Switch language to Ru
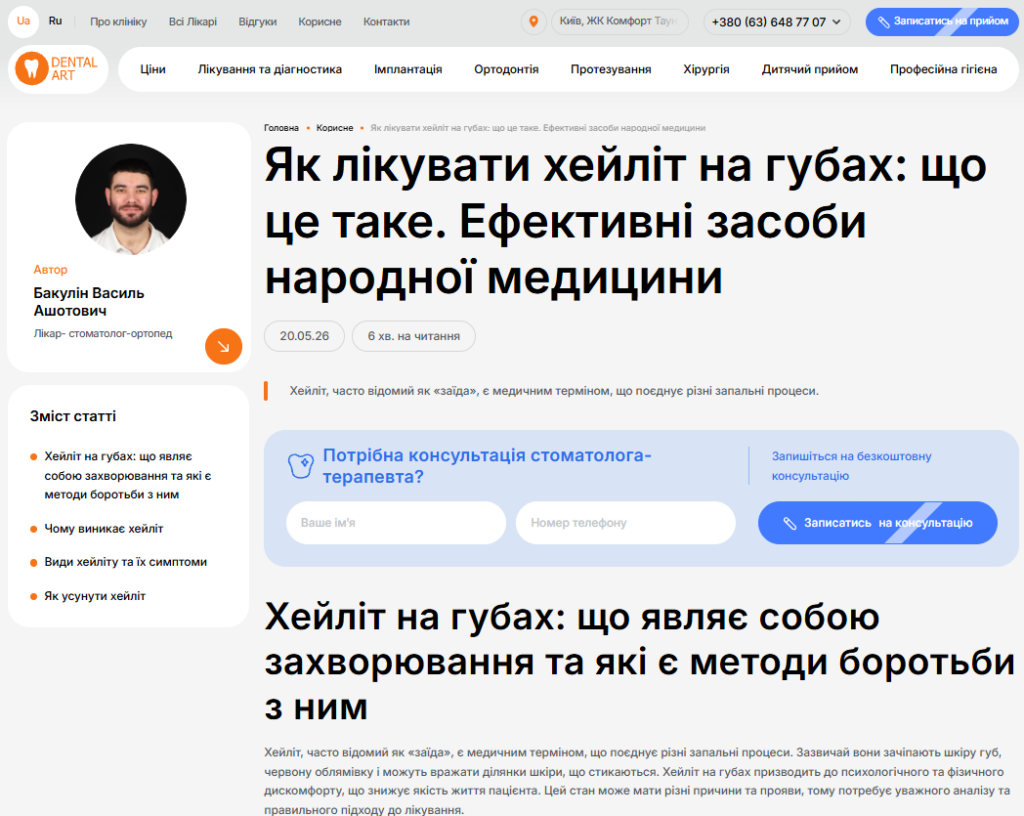Image resolution: width=1024 pixels, height=816 pixels. pos(56,21)
